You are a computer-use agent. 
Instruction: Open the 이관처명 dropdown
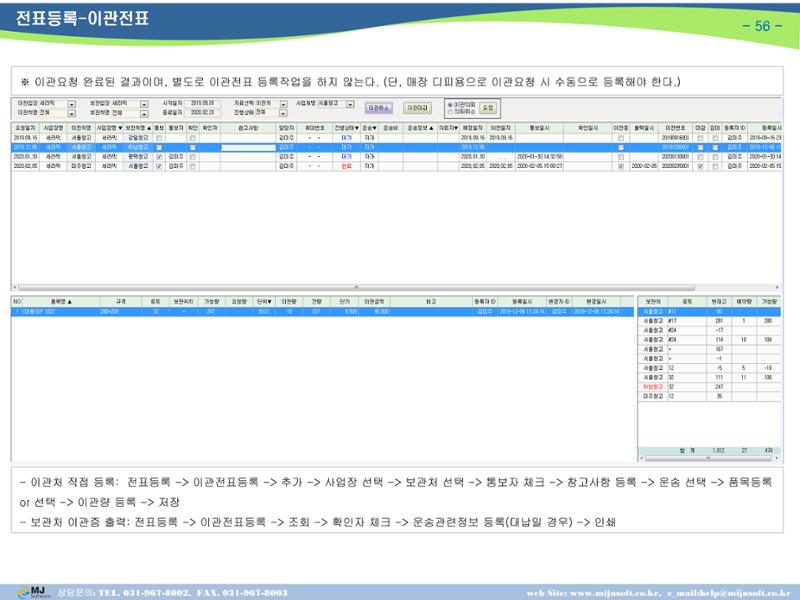[x=72, y=113]
